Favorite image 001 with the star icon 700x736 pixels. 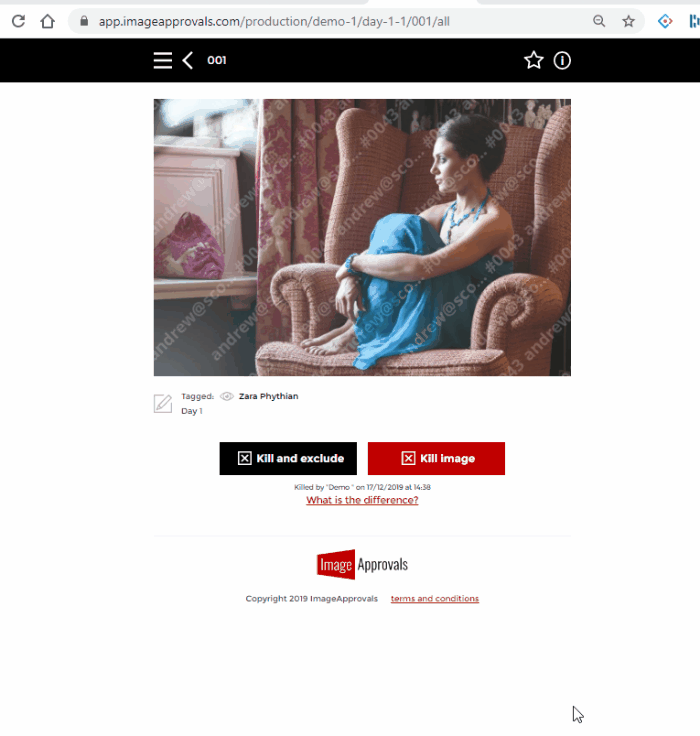click(x=533, y=61)
